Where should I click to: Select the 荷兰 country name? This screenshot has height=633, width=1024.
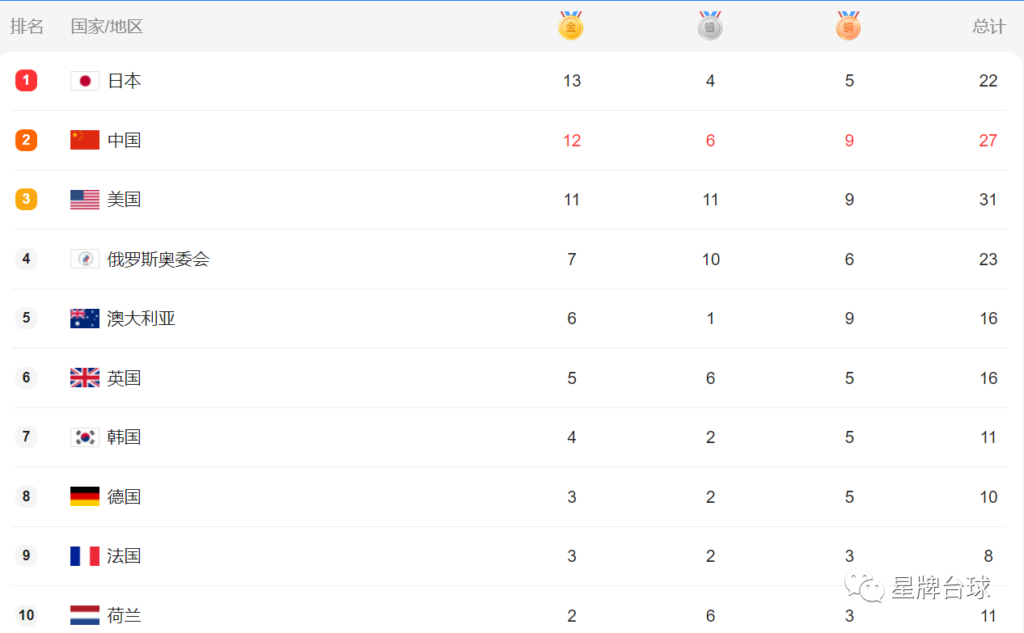pos(124,615)
